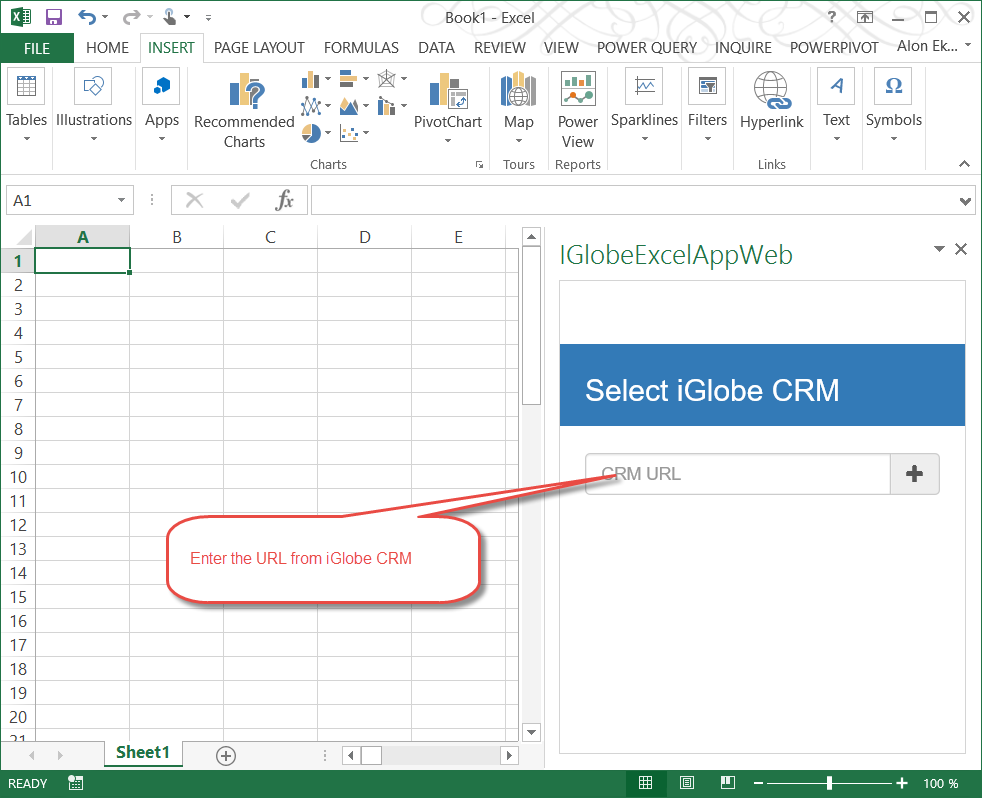
Task: Insert a scatter chart
Action: 348,133
